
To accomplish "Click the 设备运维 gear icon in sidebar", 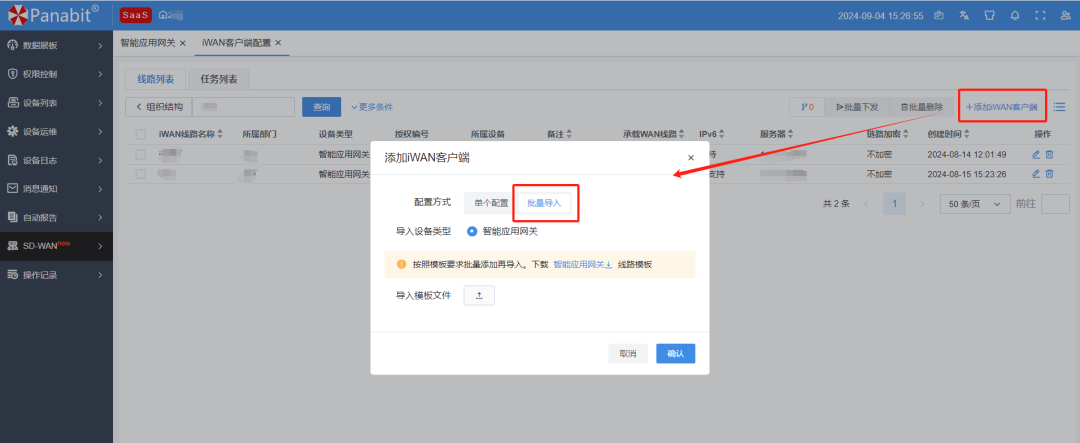I will click(12, 131).
